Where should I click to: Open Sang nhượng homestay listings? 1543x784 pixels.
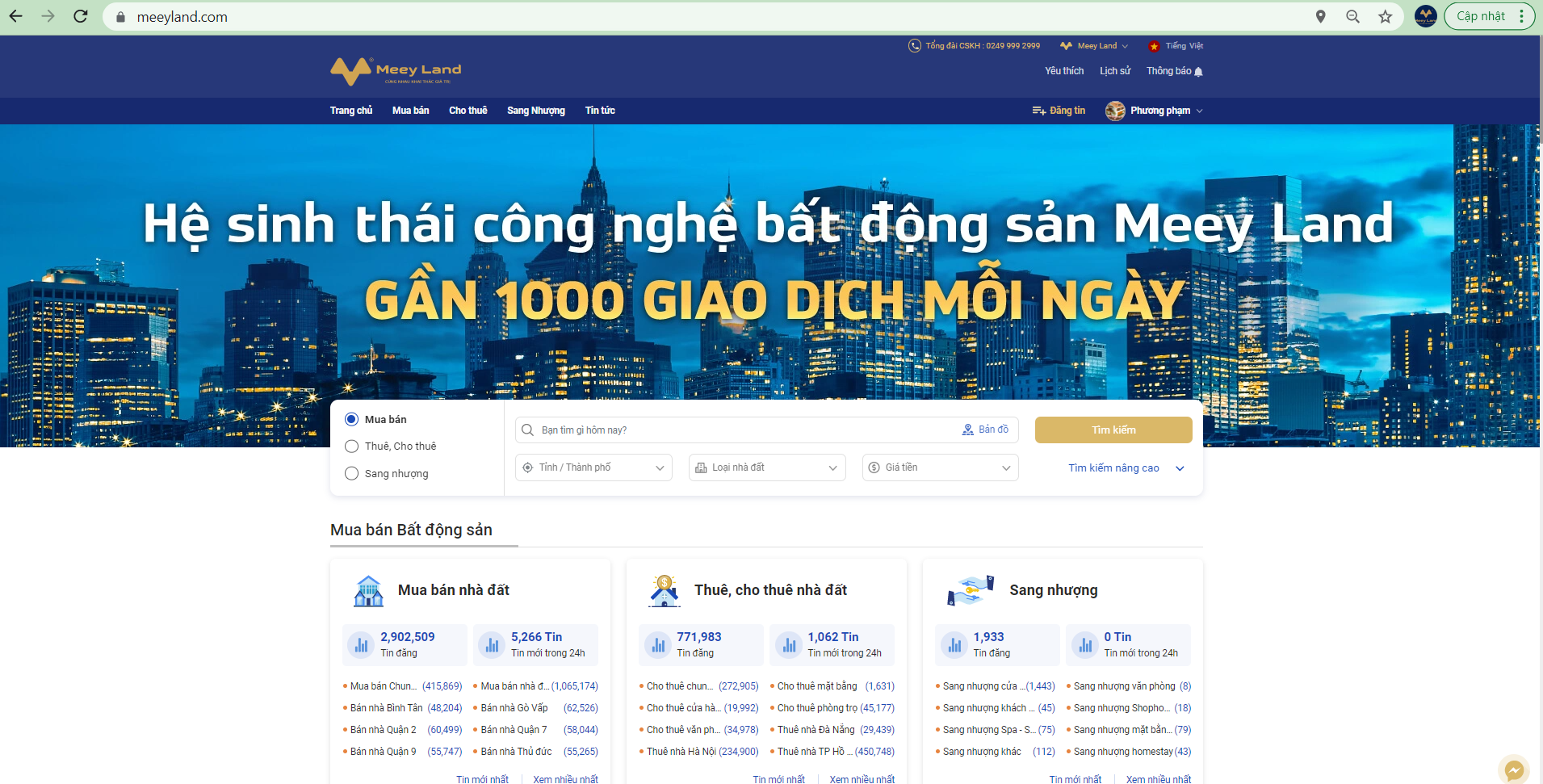pos(1123,752)
